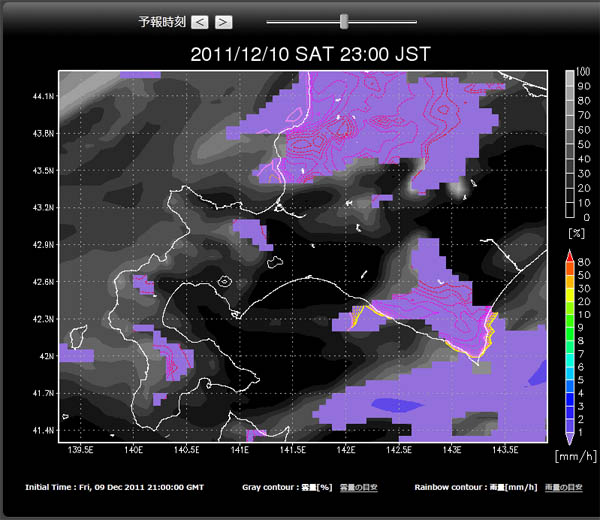
Task: Click the '予報時刻' label
Action: [x=162, y=22]
